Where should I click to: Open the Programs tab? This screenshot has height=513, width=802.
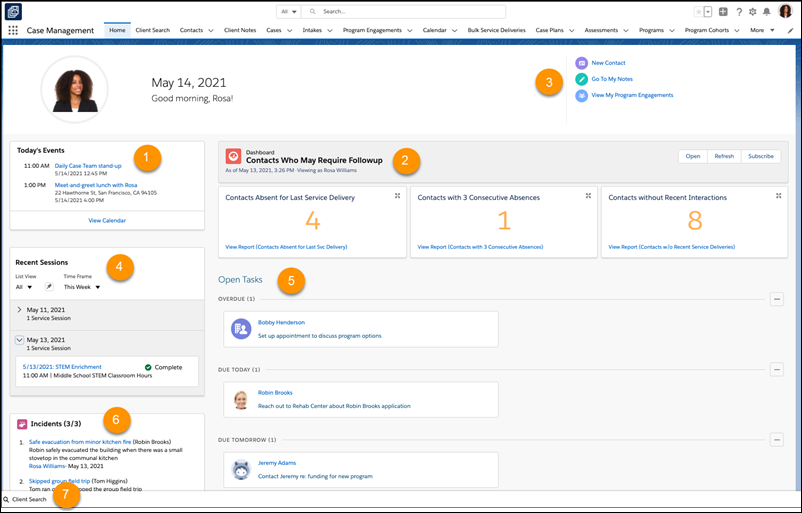click(x=651, y=30)
